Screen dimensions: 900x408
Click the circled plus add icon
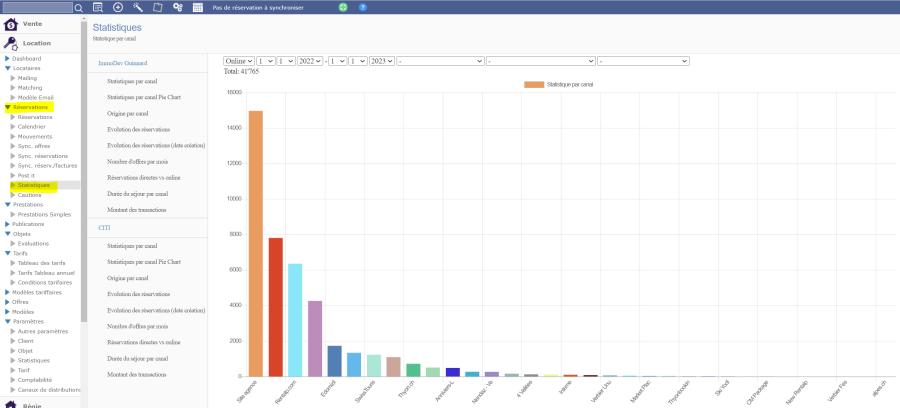click(118, 7)
